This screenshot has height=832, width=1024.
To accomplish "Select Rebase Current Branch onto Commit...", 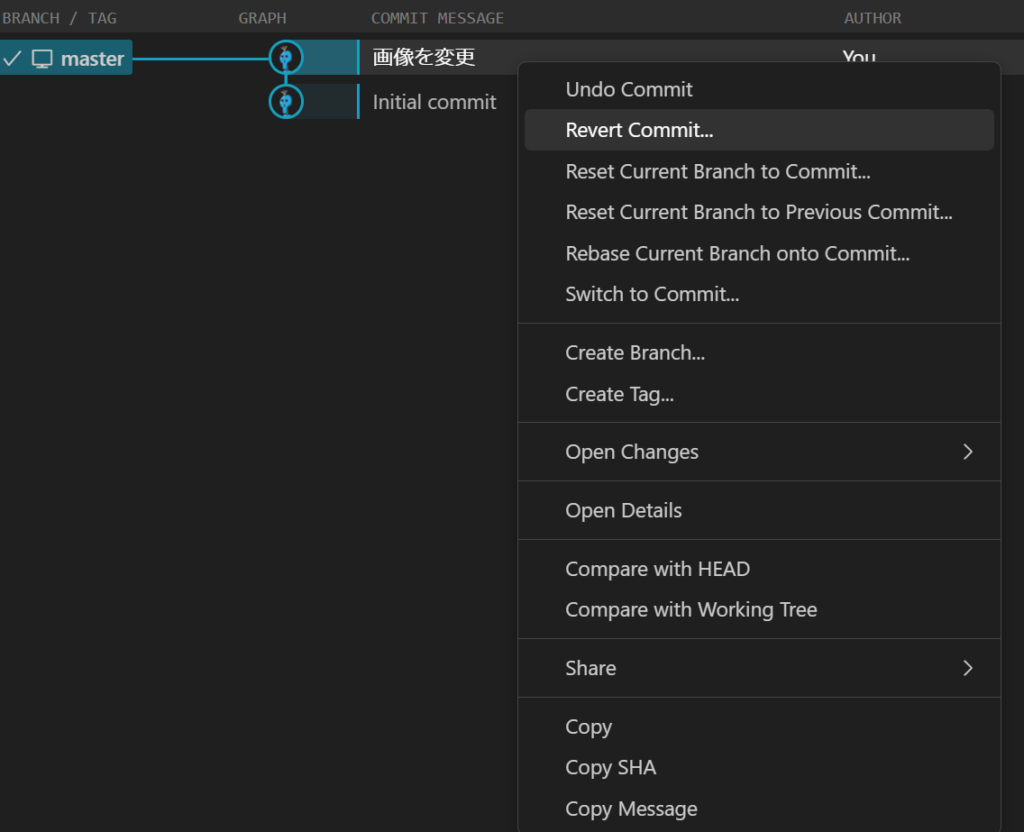I will click(737, 253).
